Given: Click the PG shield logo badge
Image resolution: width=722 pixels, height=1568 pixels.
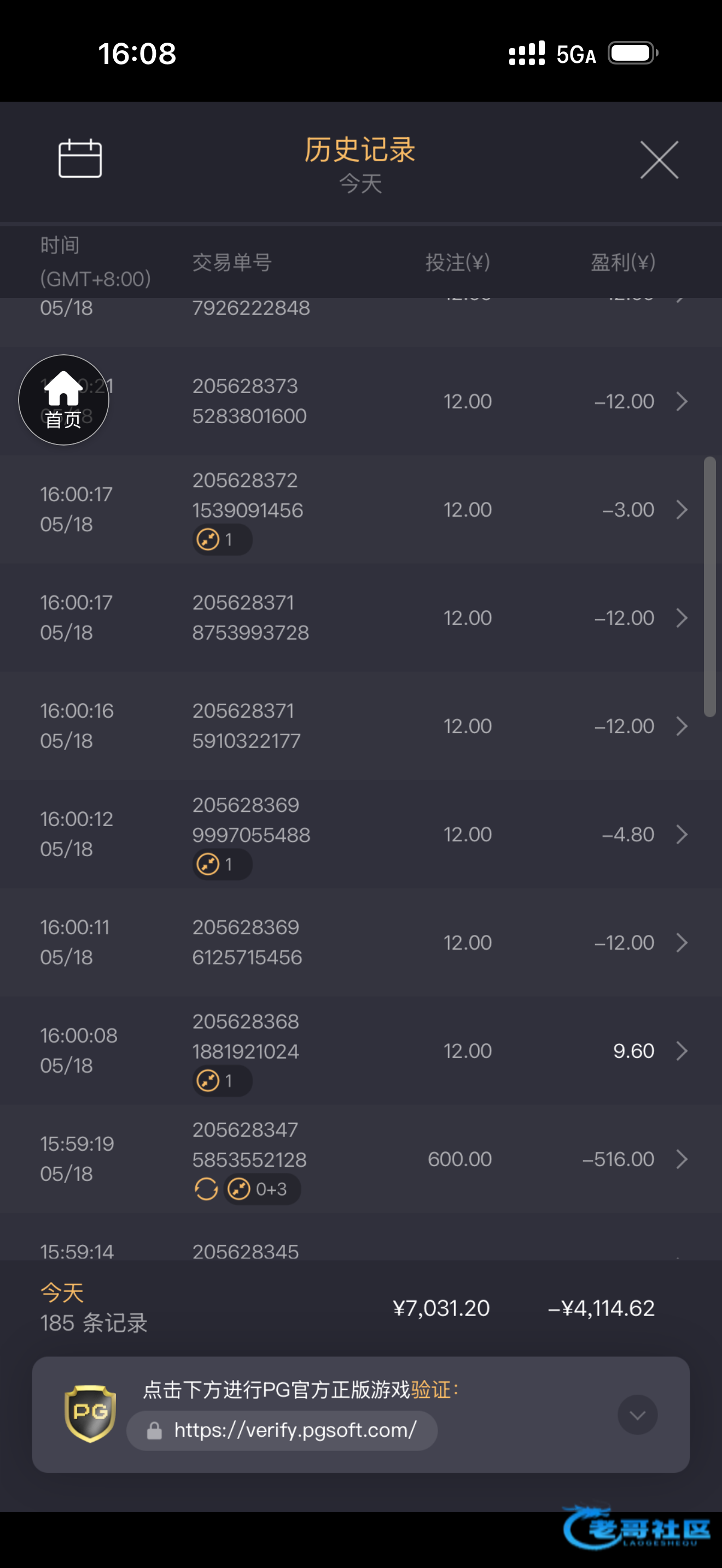Looking at the screenshot, I should [x=90, y=1413].
